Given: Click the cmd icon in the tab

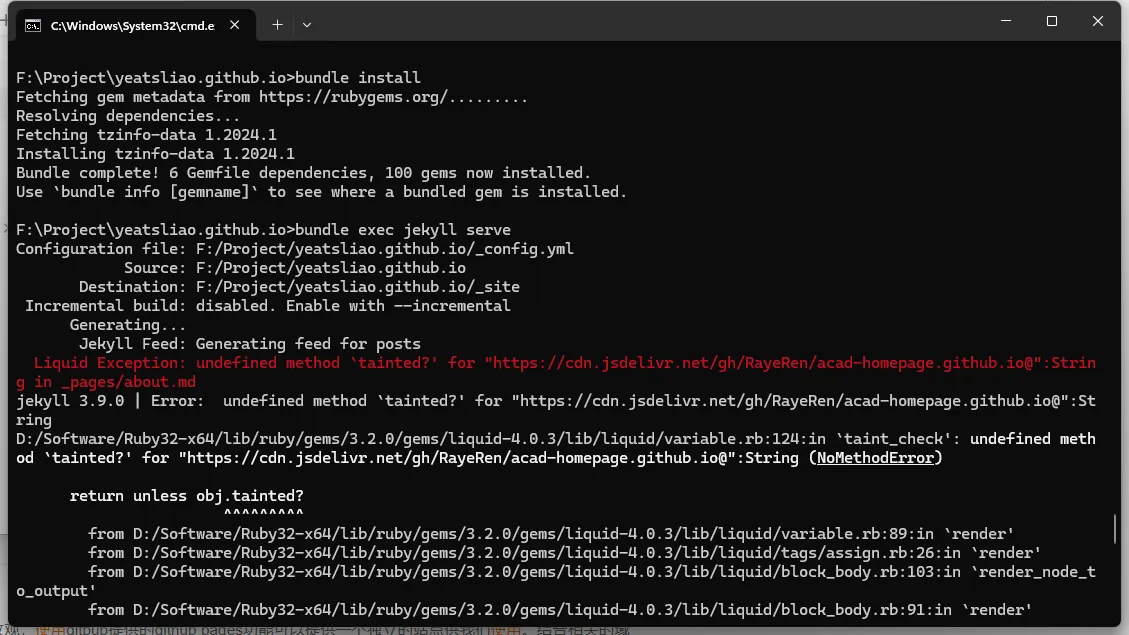Looking at the screenshot, I should 33,25.
